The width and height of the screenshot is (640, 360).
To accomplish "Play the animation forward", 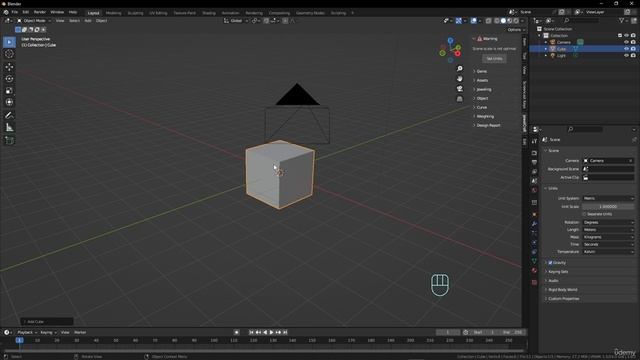I will [x=271, y=332].
